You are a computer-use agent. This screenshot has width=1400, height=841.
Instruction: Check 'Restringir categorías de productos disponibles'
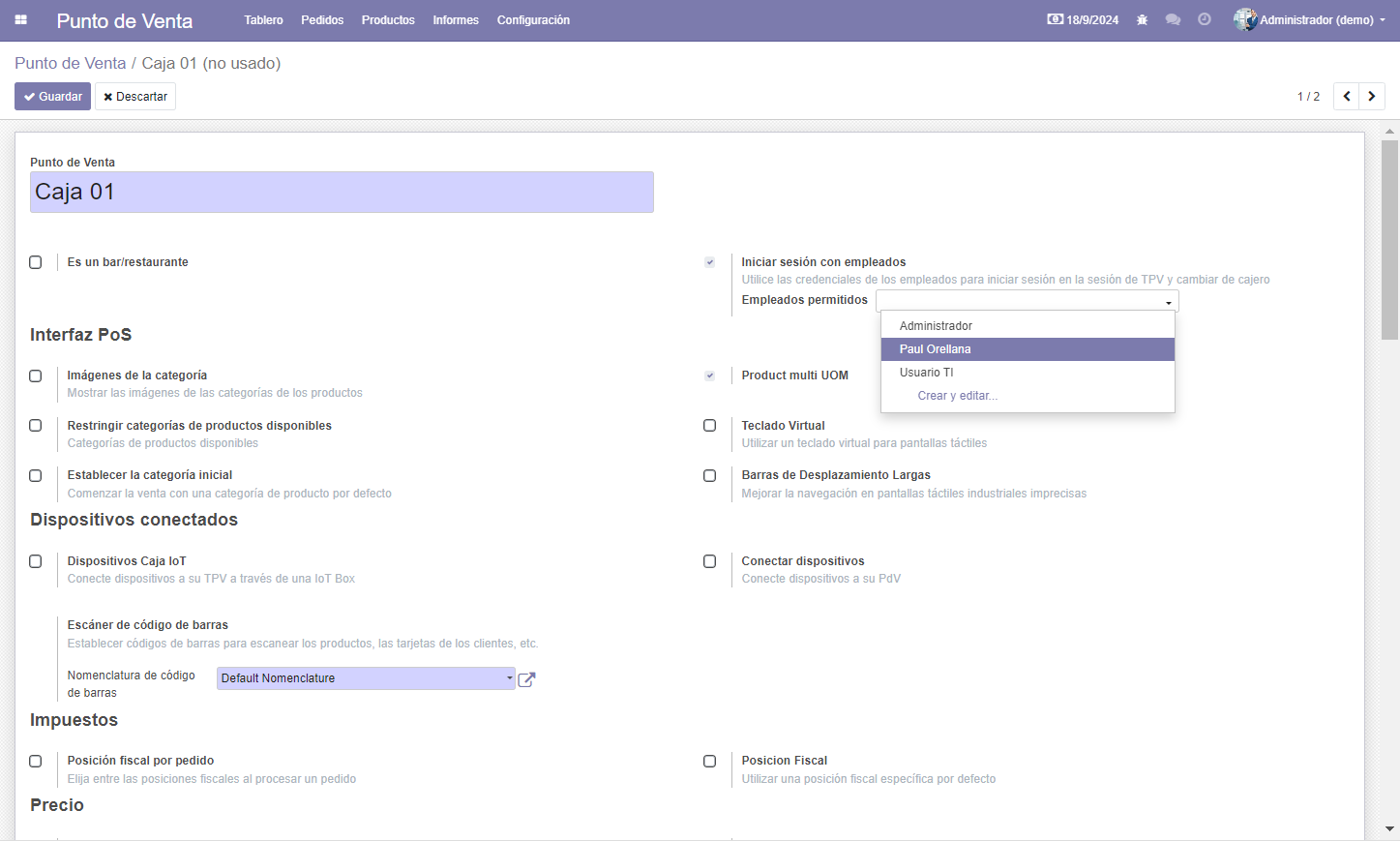tap(36, 426)
